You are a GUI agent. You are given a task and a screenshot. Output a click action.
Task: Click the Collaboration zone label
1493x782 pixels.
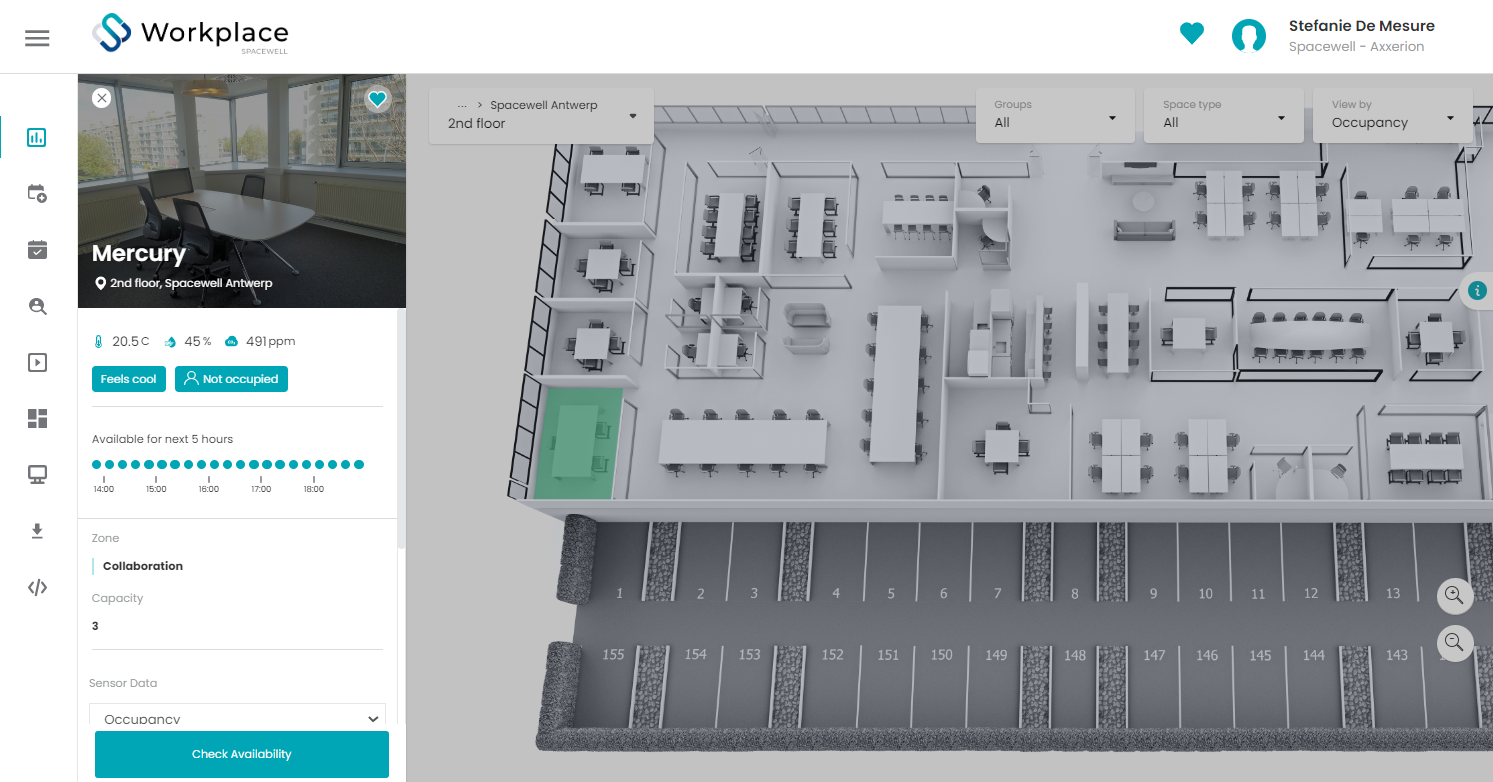point(143,566)
